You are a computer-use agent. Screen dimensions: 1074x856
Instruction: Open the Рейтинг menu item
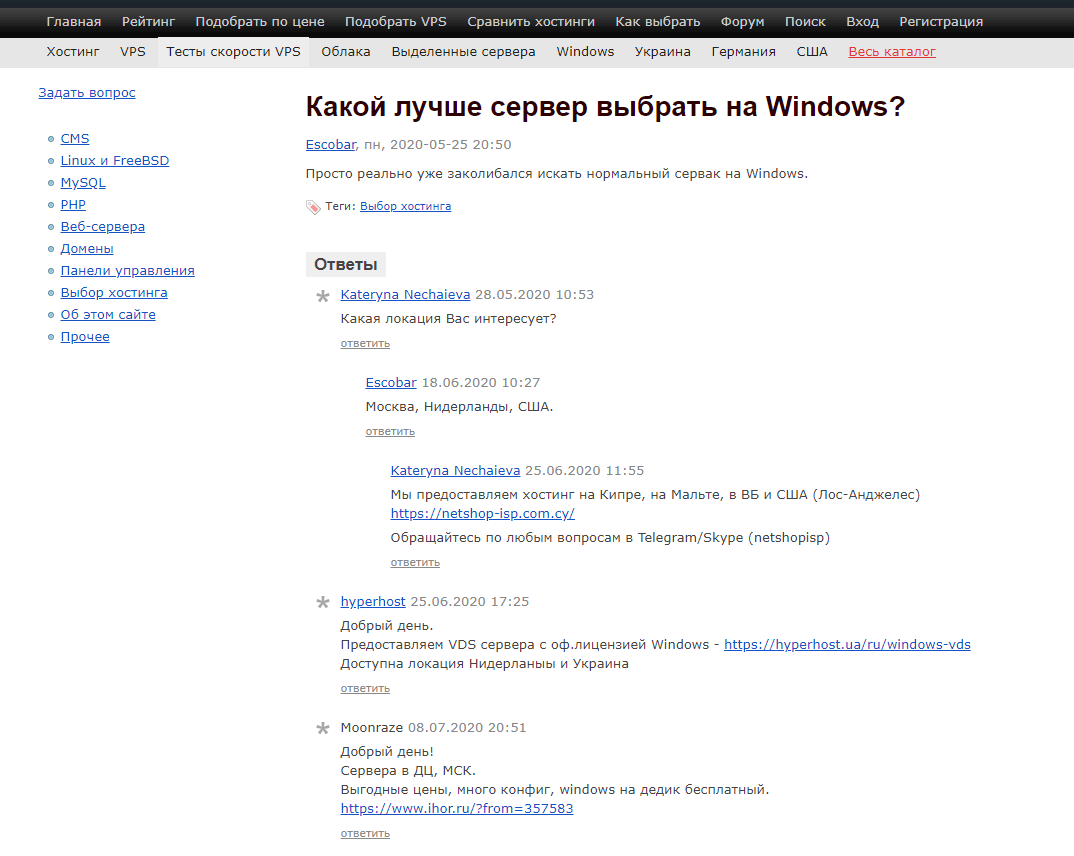(x=148, y=21)
